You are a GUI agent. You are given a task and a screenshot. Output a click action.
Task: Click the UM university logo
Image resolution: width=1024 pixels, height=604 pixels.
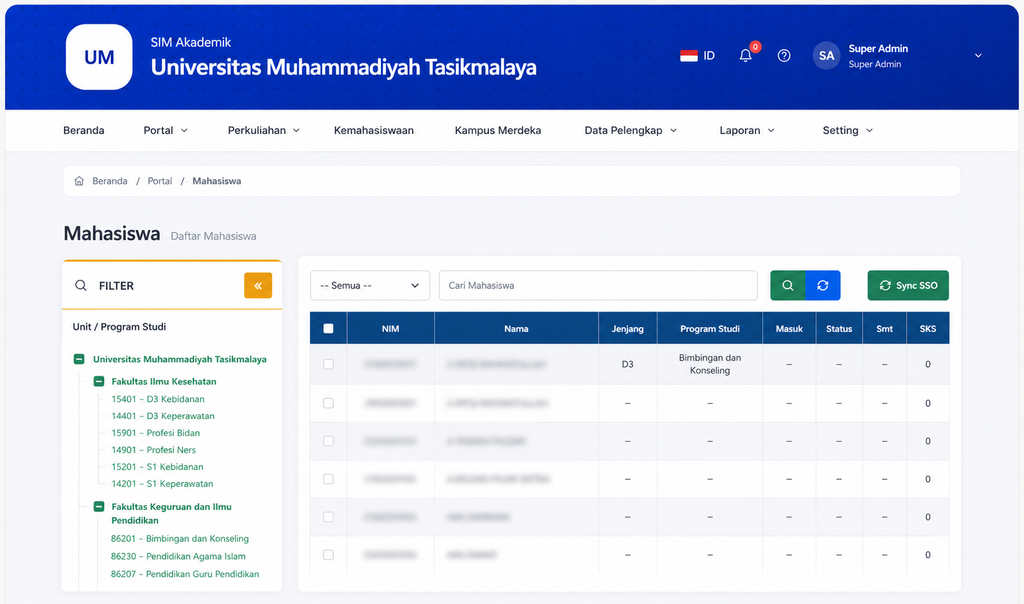[x=99, y=57]
